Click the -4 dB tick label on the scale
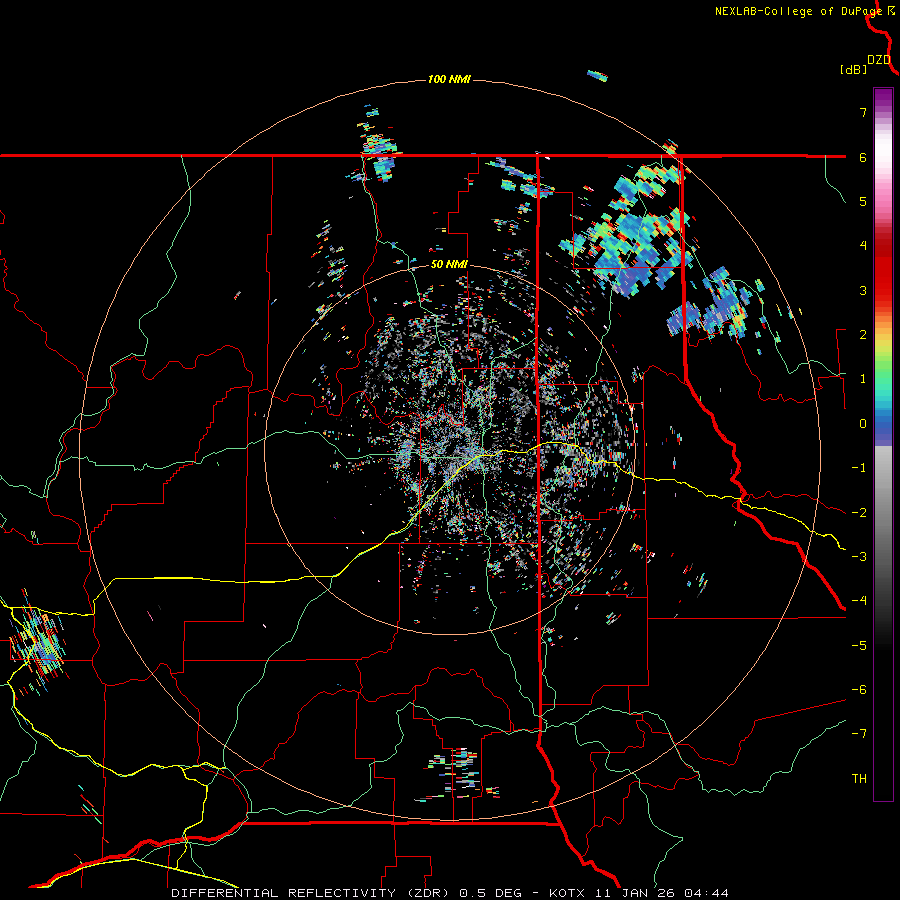Screen dimensions: 900x900 (x=859, y=601)
